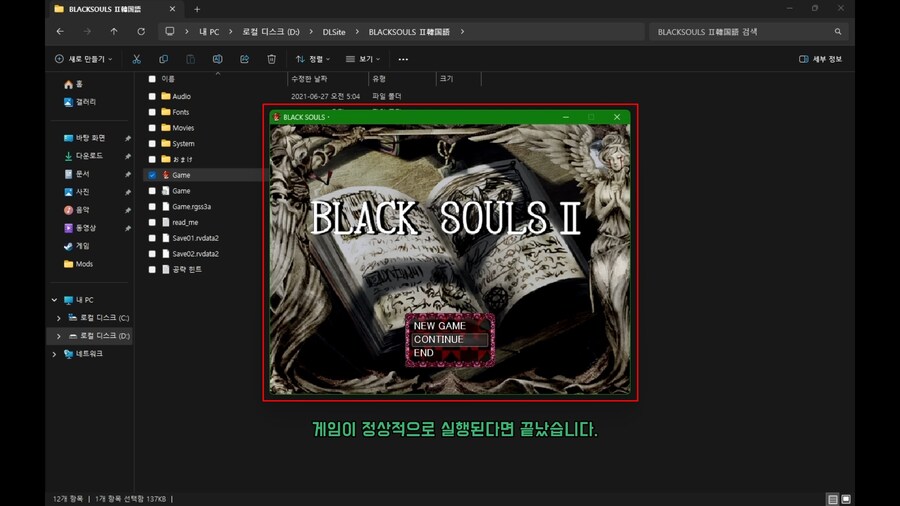Image resolution: width=900 pixels, height=506 pixels.
Task: Click the Paste clipboard icon in toolbar
Action: tap(191, 59)
